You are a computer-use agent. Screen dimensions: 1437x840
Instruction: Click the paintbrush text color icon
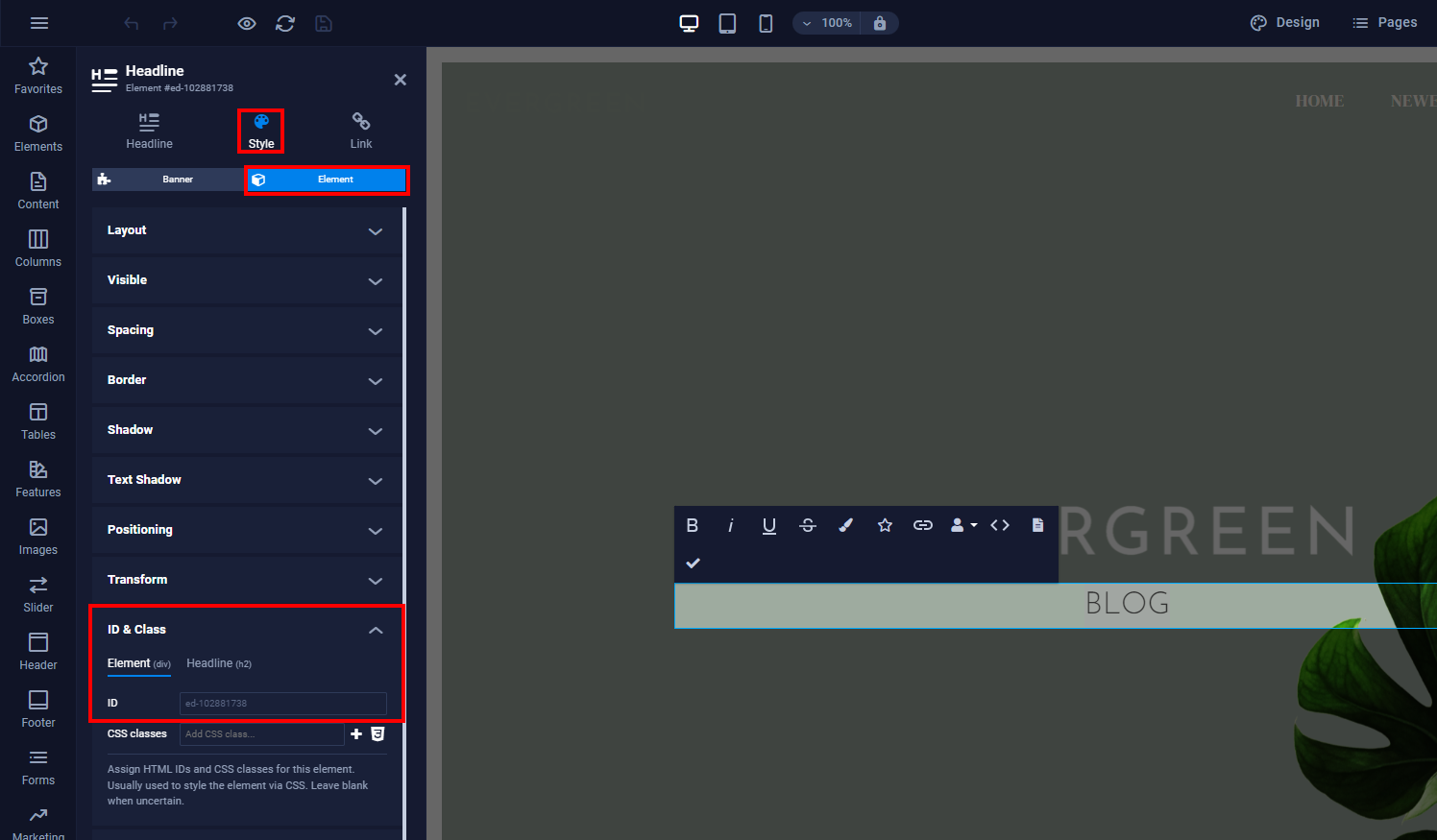coord(846,525)
